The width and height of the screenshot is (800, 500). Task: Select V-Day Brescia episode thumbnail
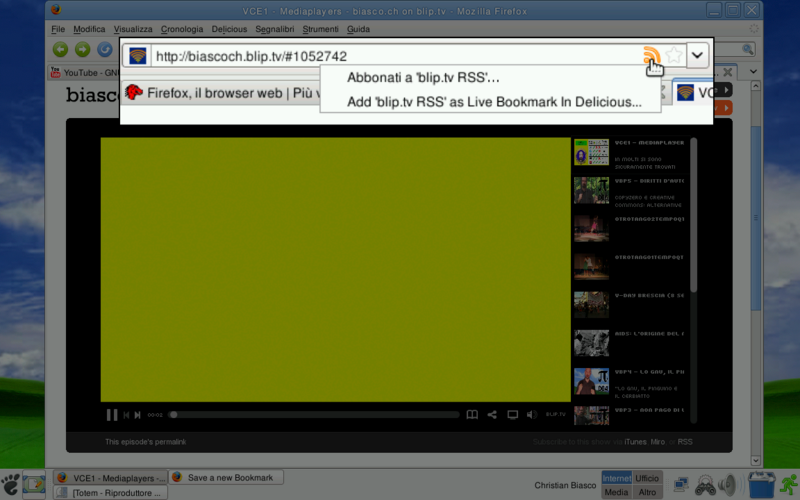click(x=591, y=305)
